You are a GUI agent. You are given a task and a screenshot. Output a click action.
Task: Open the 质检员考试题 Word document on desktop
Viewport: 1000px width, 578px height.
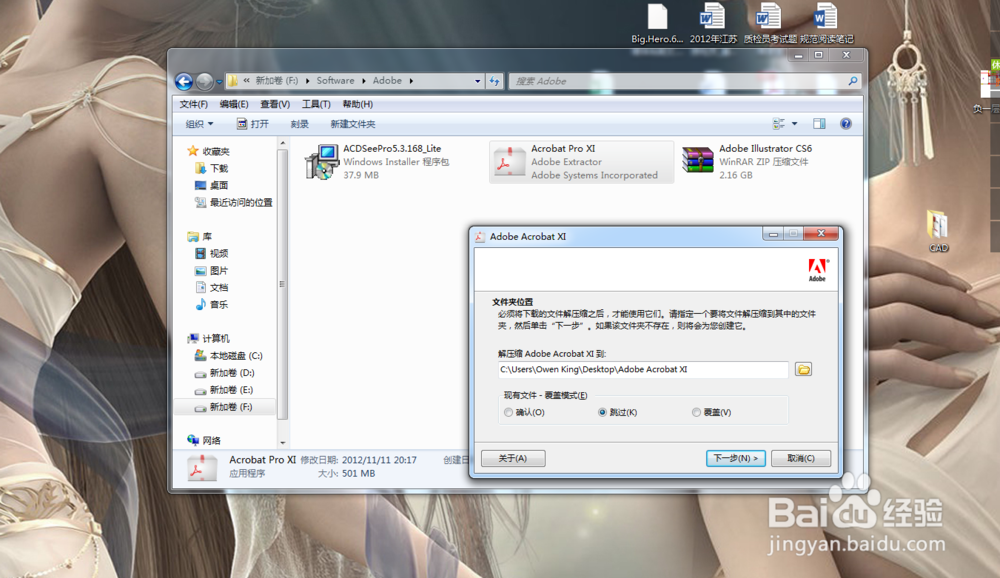coord(770,24)
